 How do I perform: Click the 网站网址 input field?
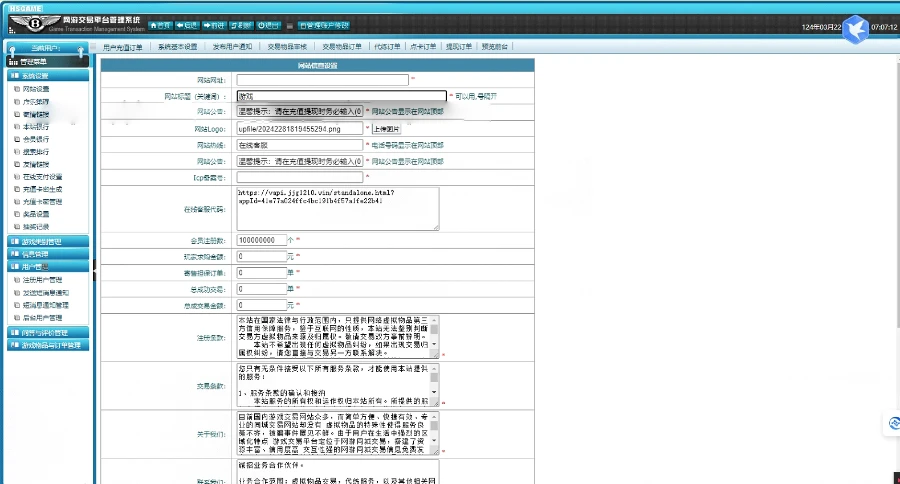[x=322, y=80]
